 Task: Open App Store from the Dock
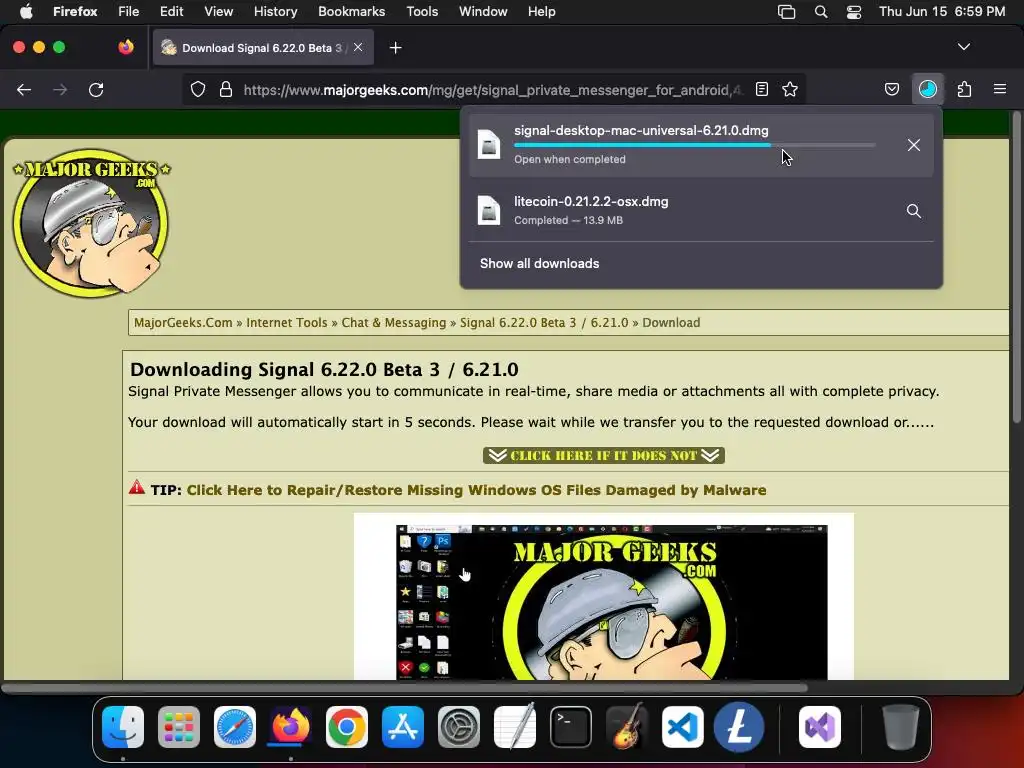coord(403,727)
